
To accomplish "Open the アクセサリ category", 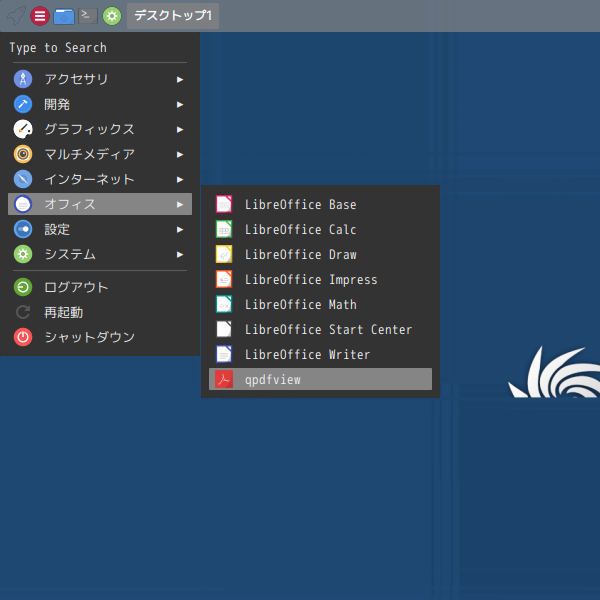I will pos(100,79).
